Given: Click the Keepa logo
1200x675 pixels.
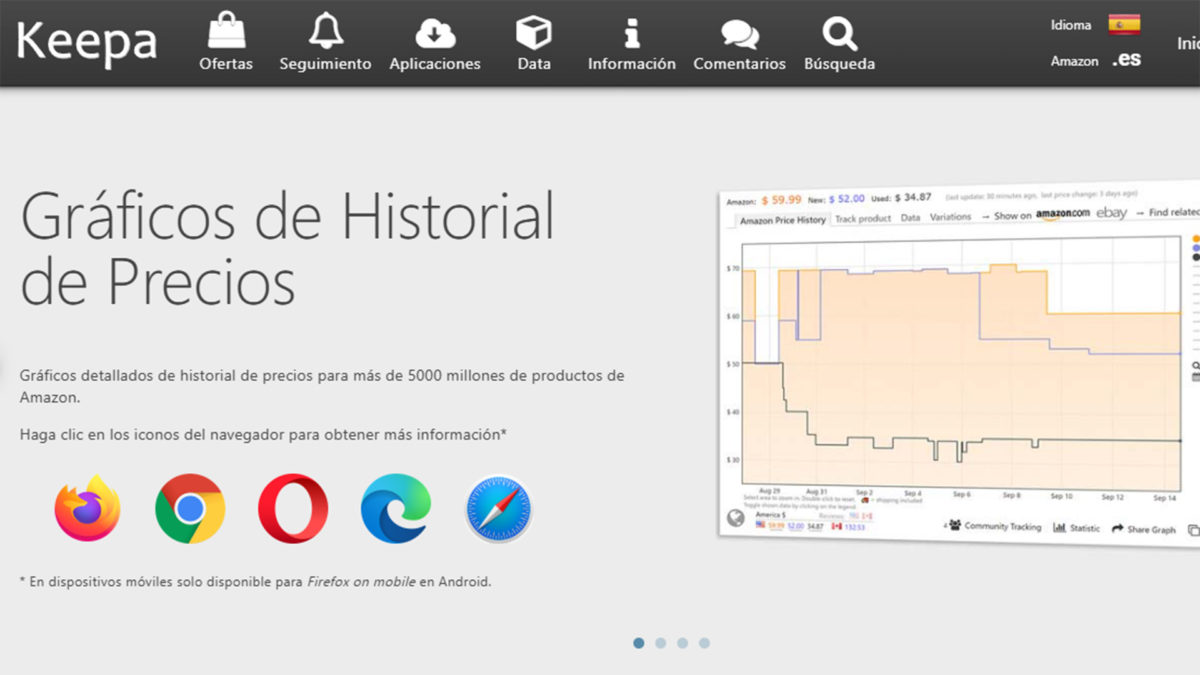Looking at the screenshot, I should tap(87, 42).
